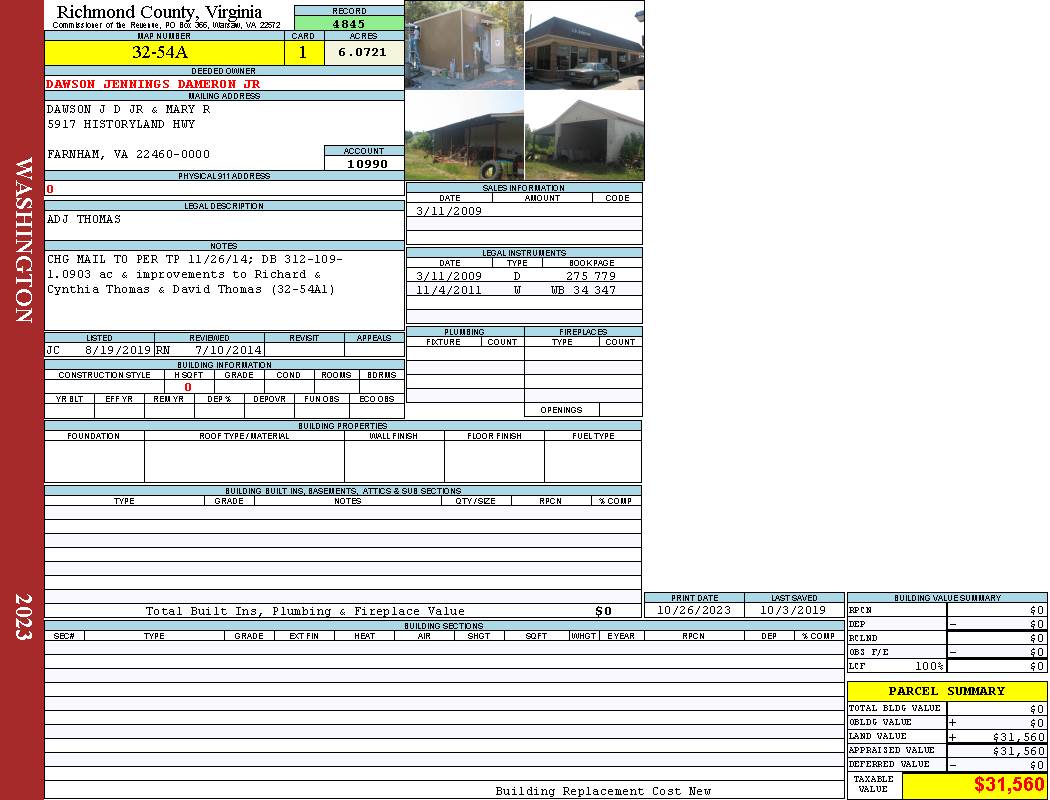
Task: Select the print date 10/26/2023 cell
Action: click(694, 610)
